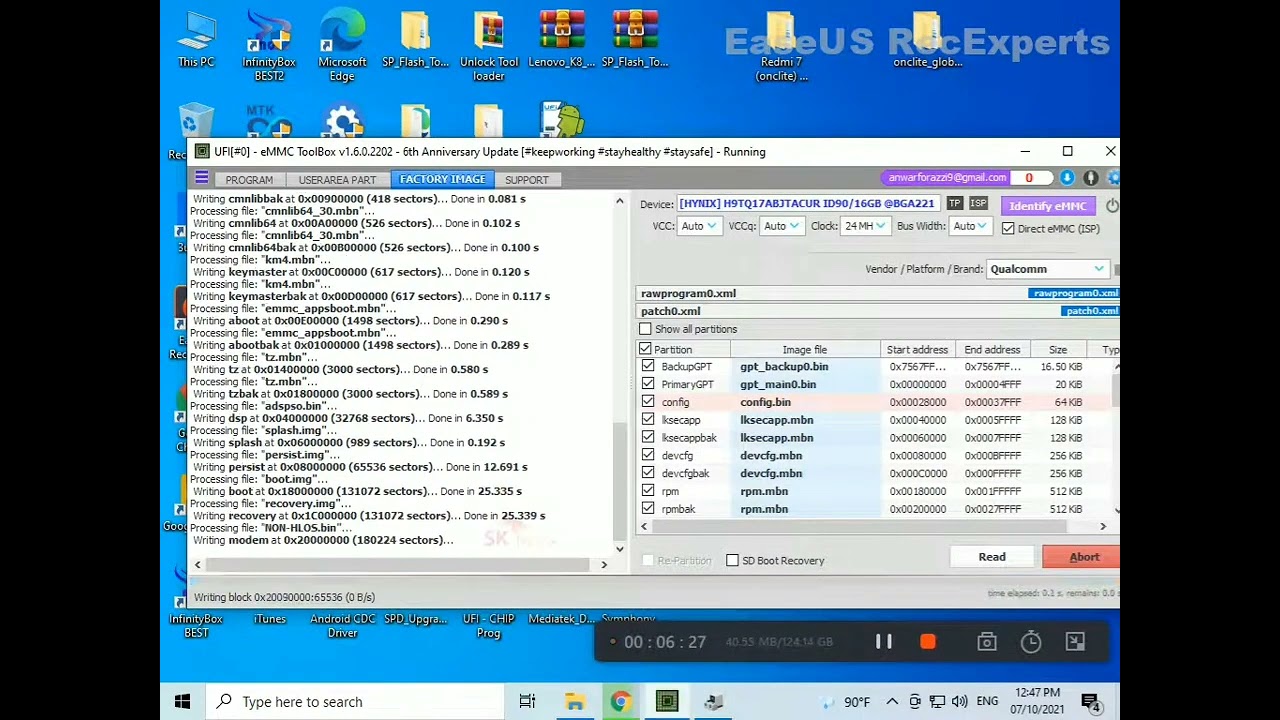Open recorder timer settings icon
The image size is (1280, 720).
(x=1031, y=642)
